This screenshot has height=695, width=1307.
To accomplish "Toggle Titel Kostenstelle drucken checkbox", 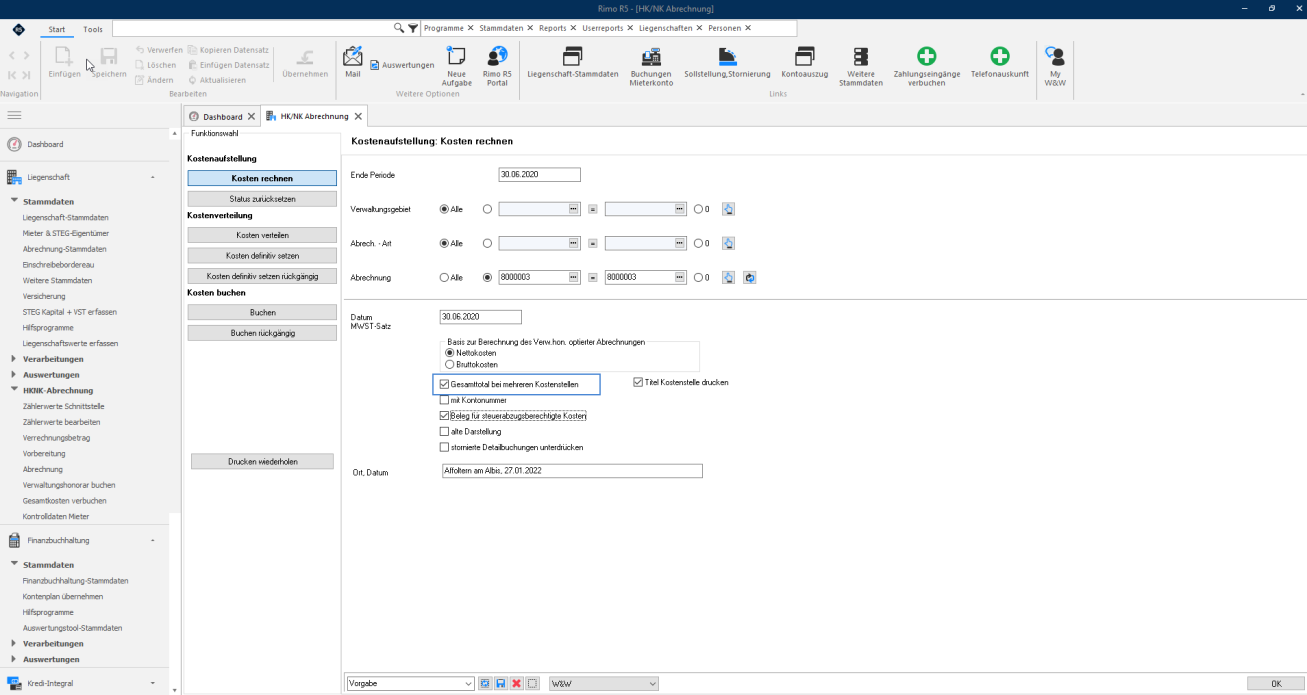I will pos(638,382).
